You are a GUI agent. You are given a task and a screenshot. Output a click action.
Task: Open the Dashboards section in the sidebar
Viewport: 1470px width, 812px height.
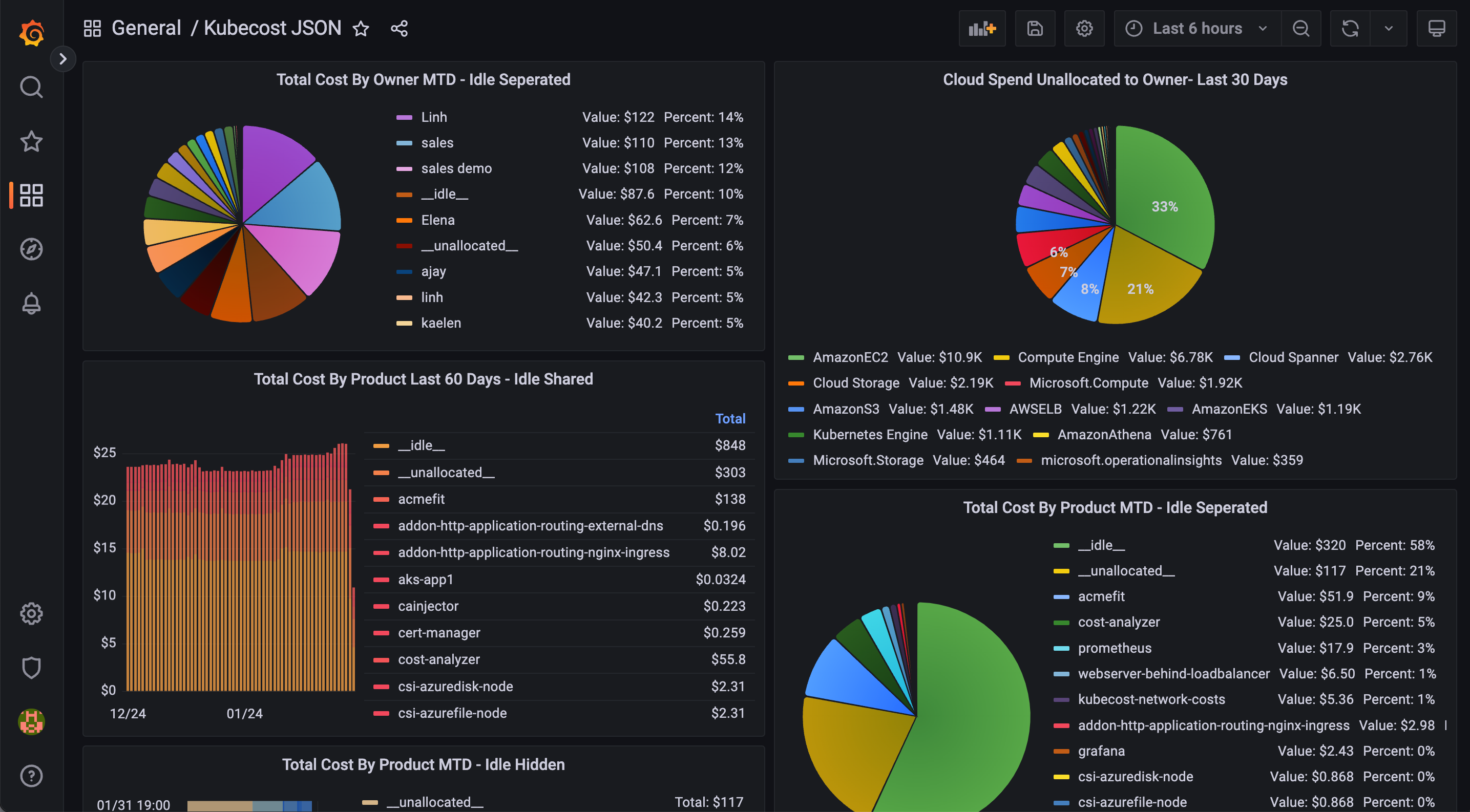pyautogui.click(x=31, y=195)
